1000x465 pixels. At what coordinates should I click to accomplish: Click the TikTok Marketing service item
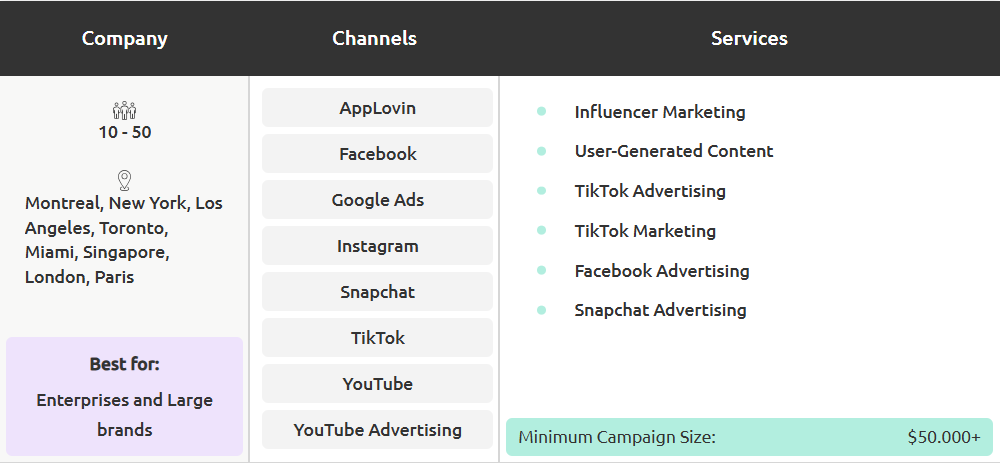pyautogui.click(x=645, y=231)
